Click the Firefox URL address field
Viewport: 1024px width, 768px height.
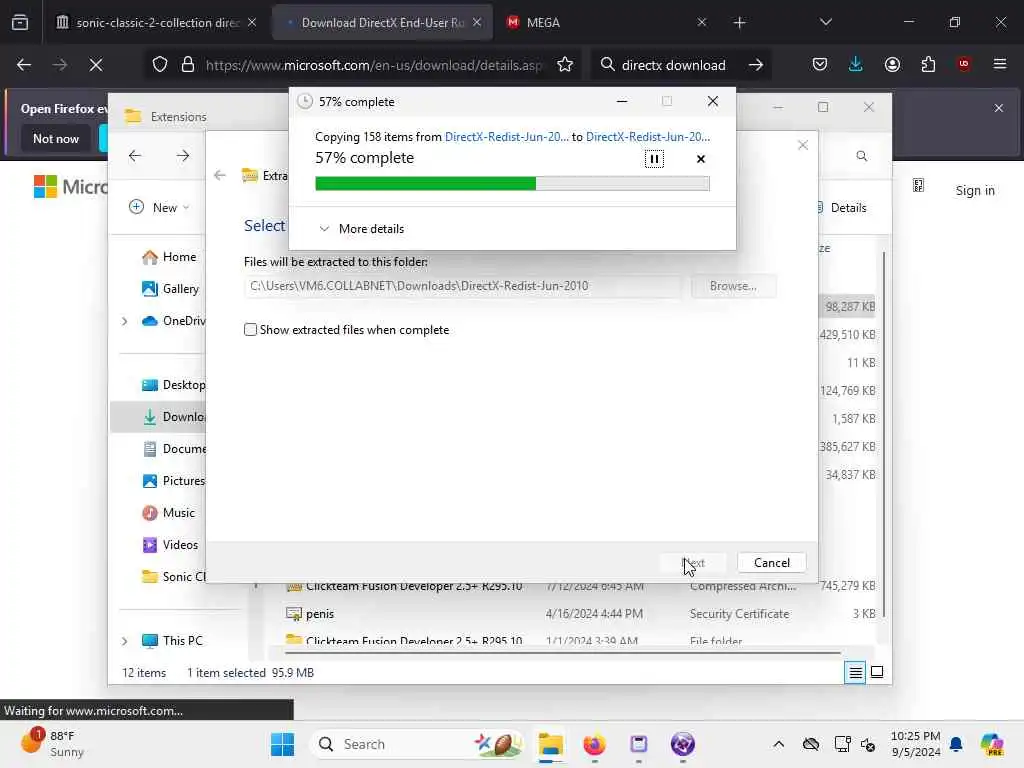click(374, 65)
